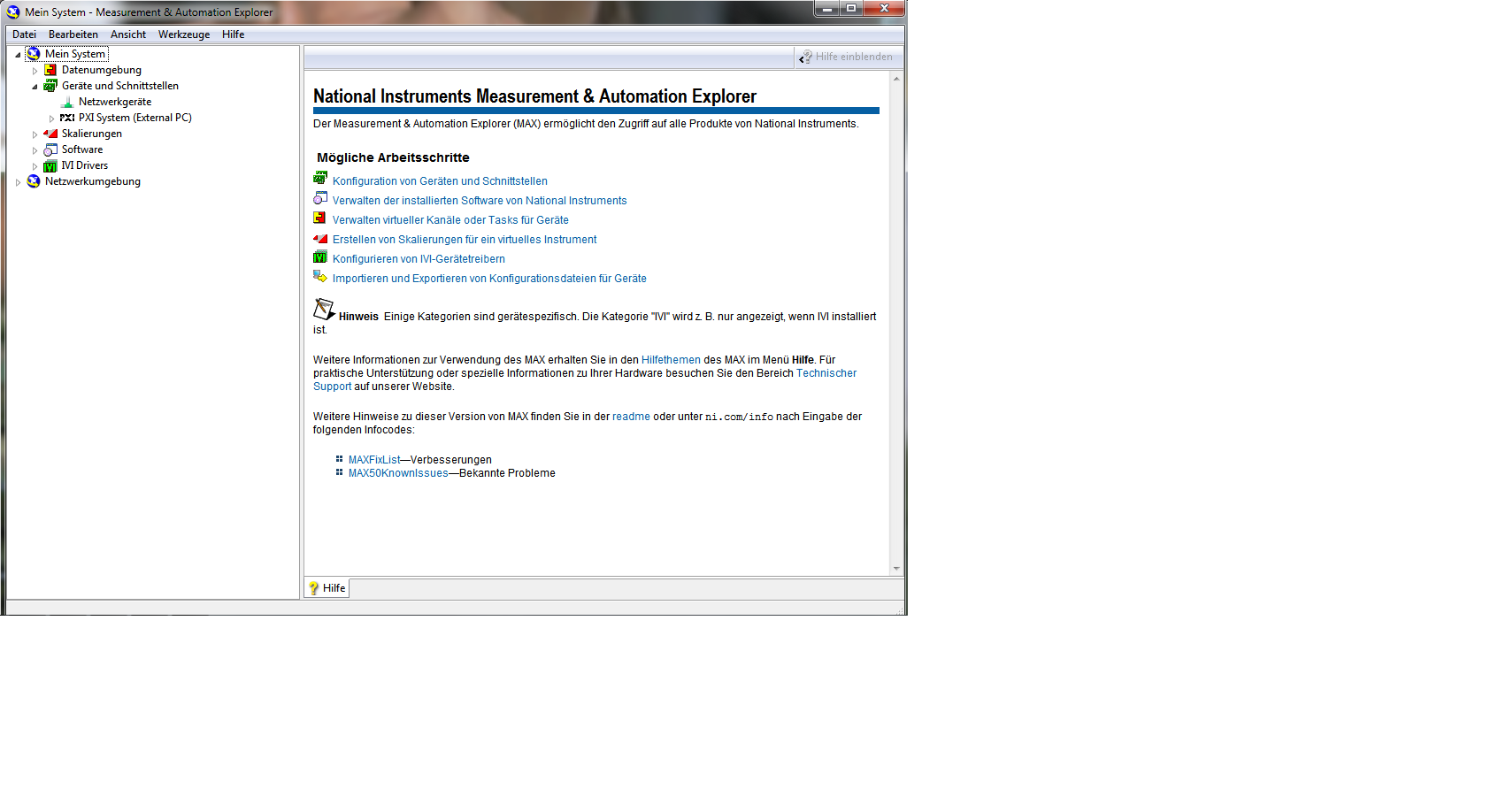Click the help pane scroll-down arrow
Image resolution: width=1506 pixels, height=812 pixels.
(896, 569)
